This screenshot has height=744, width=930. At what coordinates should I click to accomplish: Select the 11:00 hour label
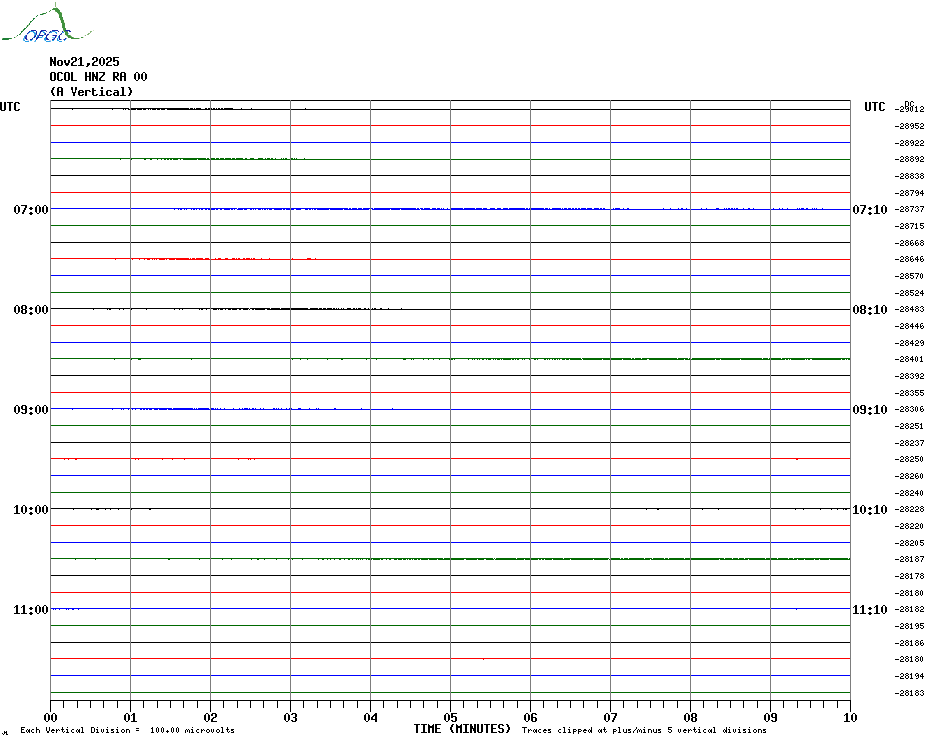point(30,610)
